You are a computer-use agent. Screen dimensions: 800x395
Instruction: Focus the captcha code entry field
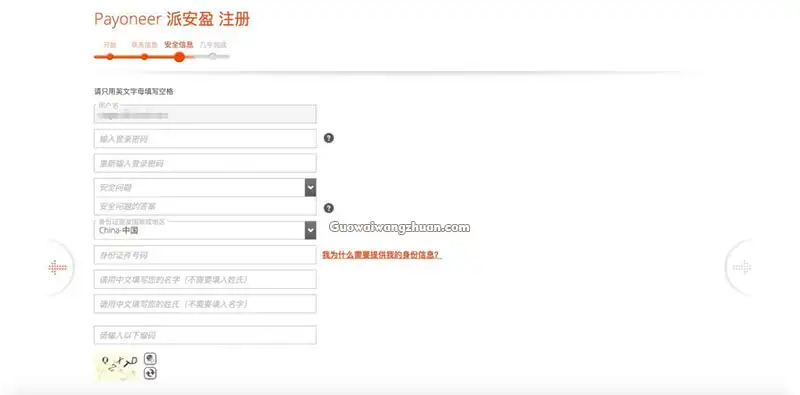pyautogui.click(x=205, y=335)
